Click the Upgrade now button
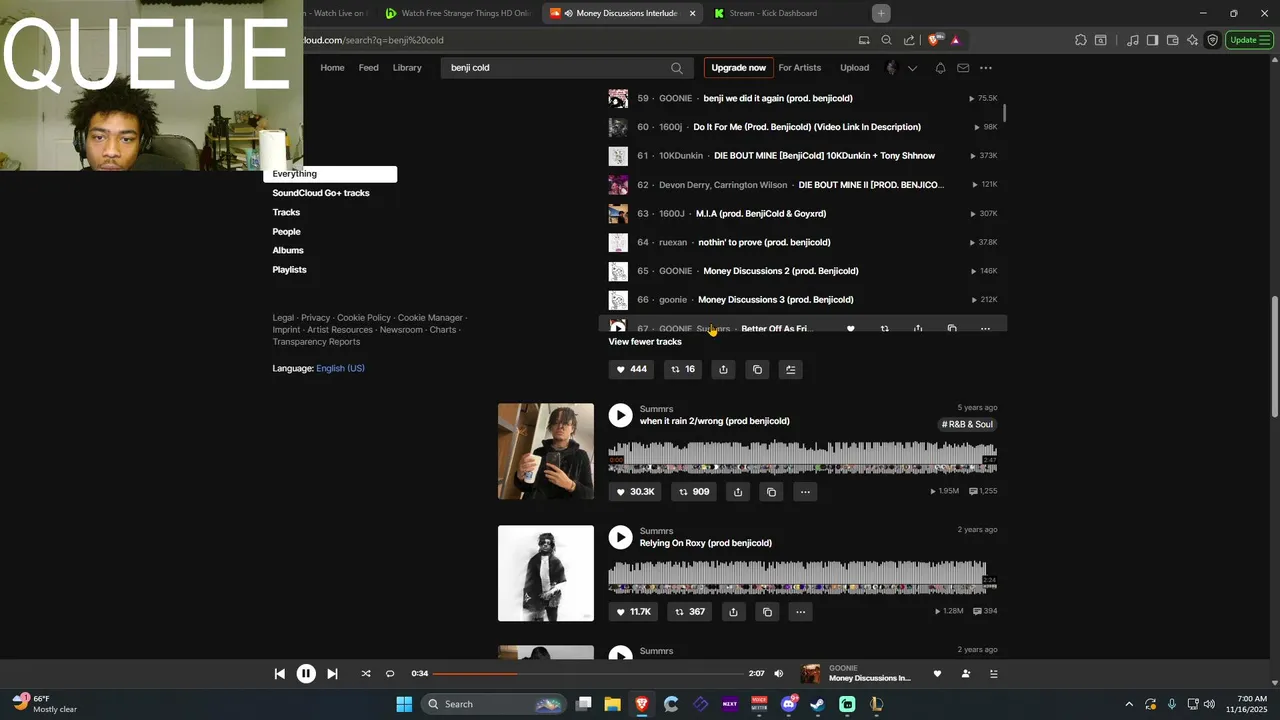1280x720 pixels. pyautogui.click(x=738, y=68)
